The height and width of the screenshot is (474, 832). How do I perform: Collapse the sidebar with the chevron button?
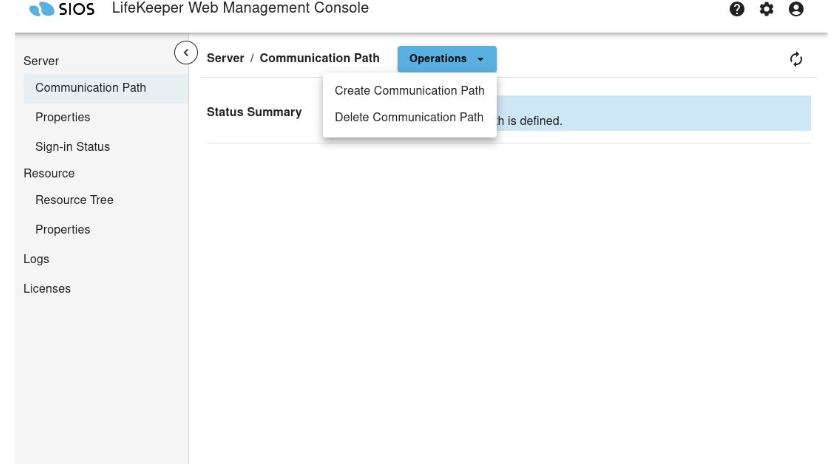tap(184, 51)
